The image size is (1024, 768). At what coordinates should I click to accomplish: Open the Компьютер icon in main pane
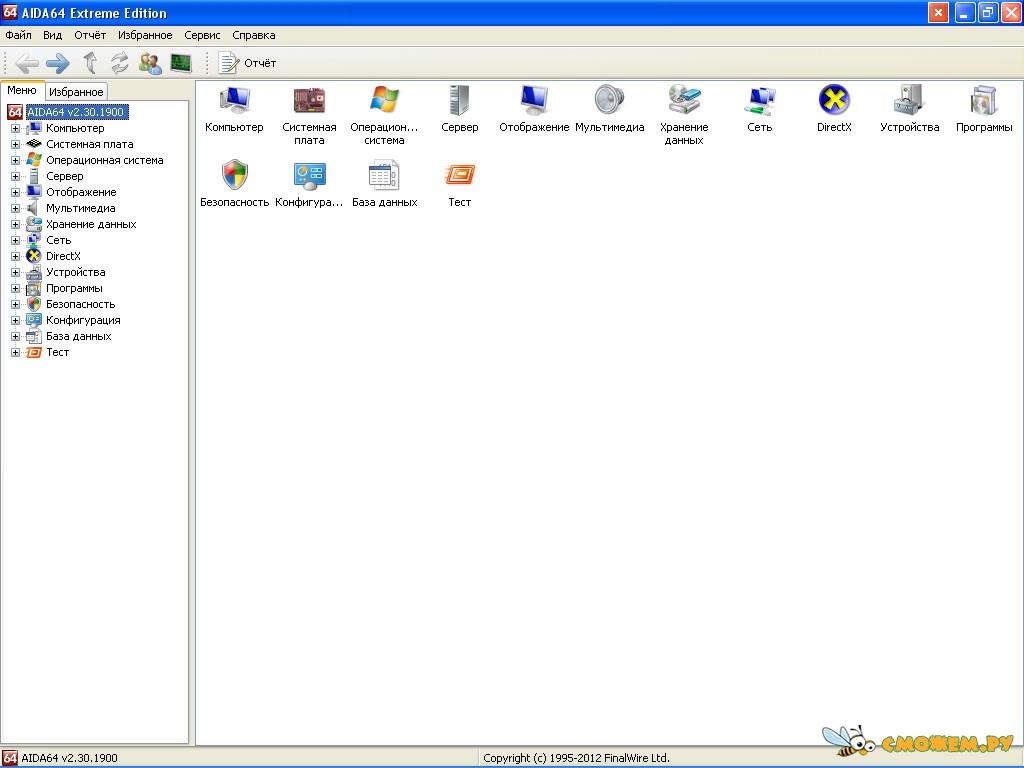(x=234, y=100)
